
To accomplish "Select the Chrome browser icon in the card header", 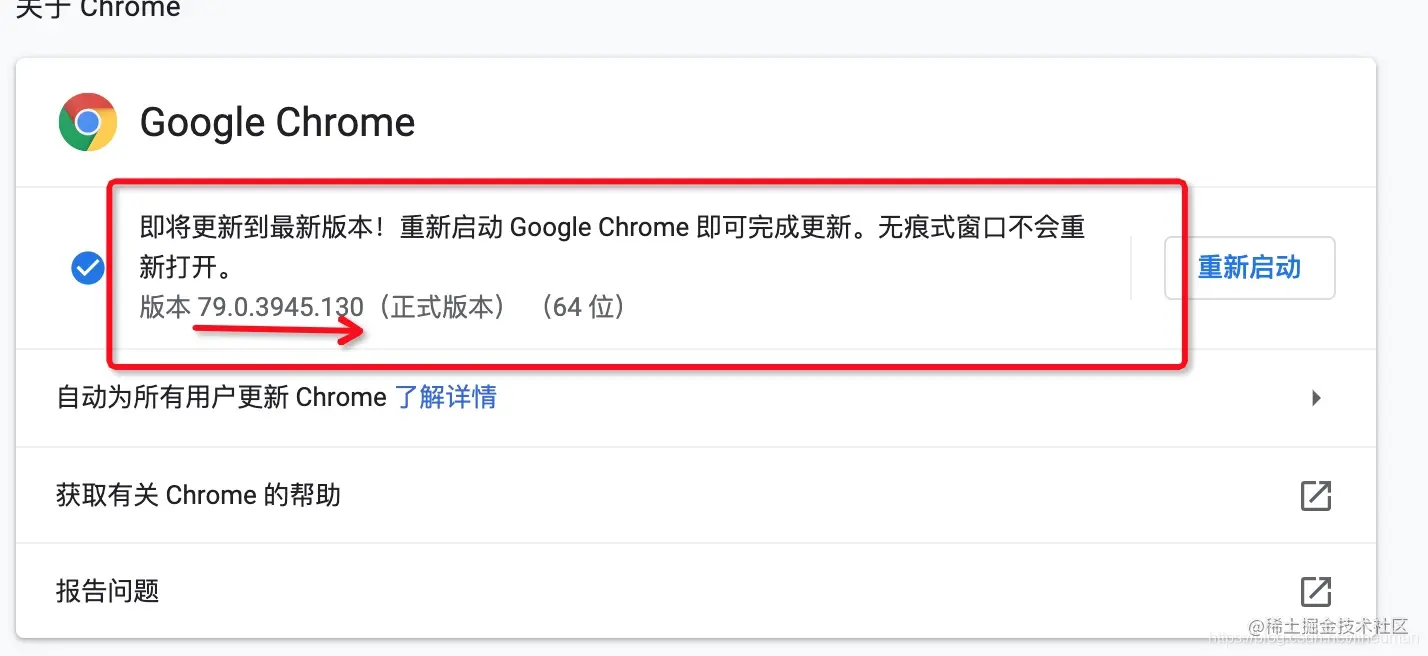I will (87, 121).
